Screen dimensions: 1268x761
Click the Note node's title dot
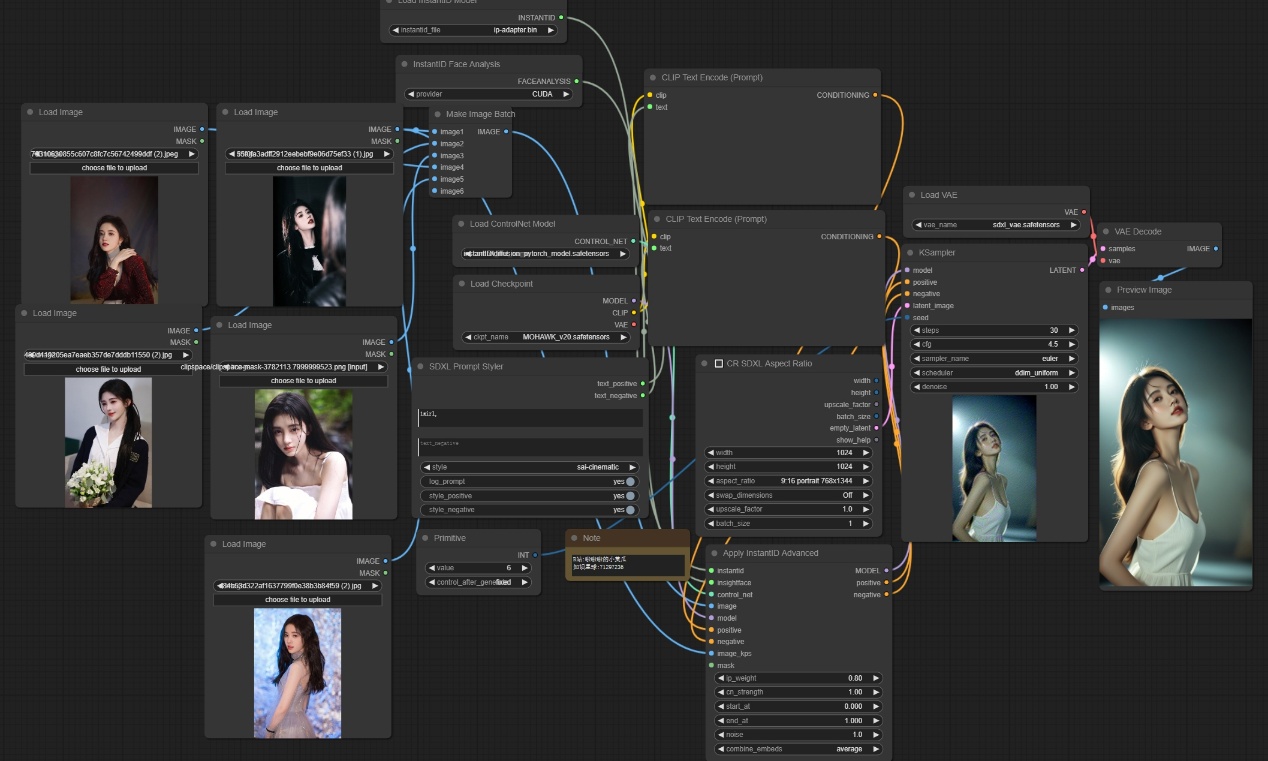click(574, 538)
